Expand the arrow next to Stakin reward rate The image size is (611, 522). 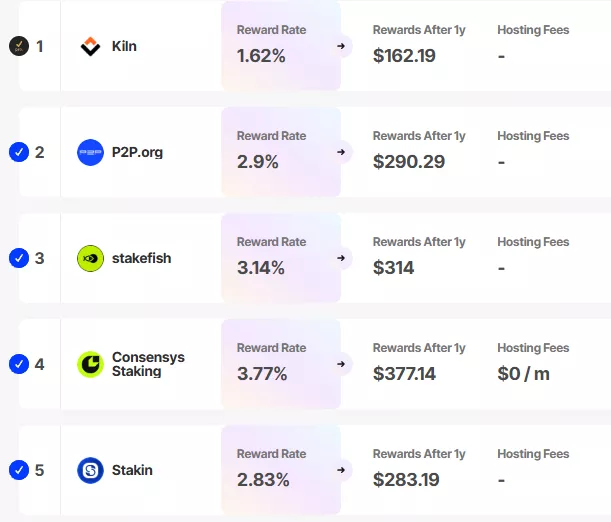coord(341,470)
